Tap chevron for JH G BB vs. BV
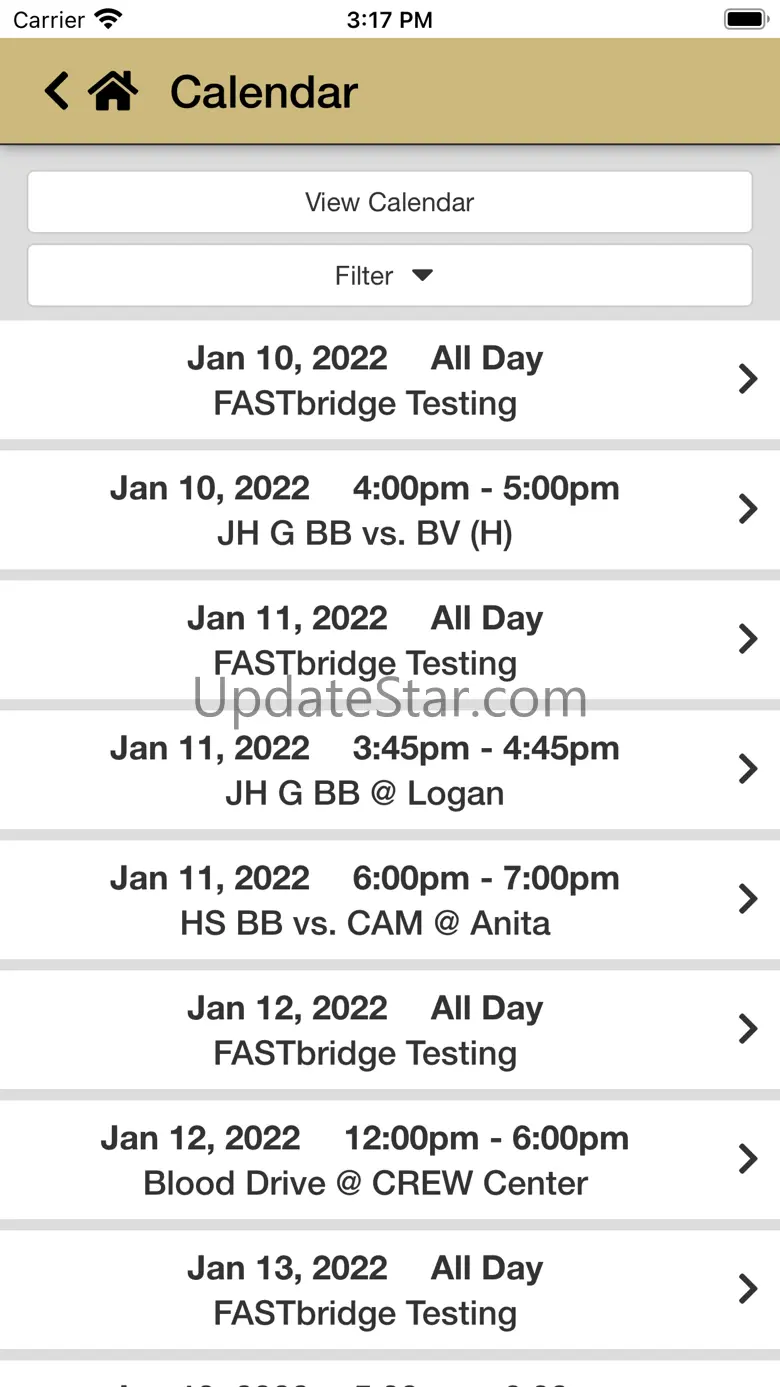780x1387 pixels. pyautogui.click(x=747, y=510)
